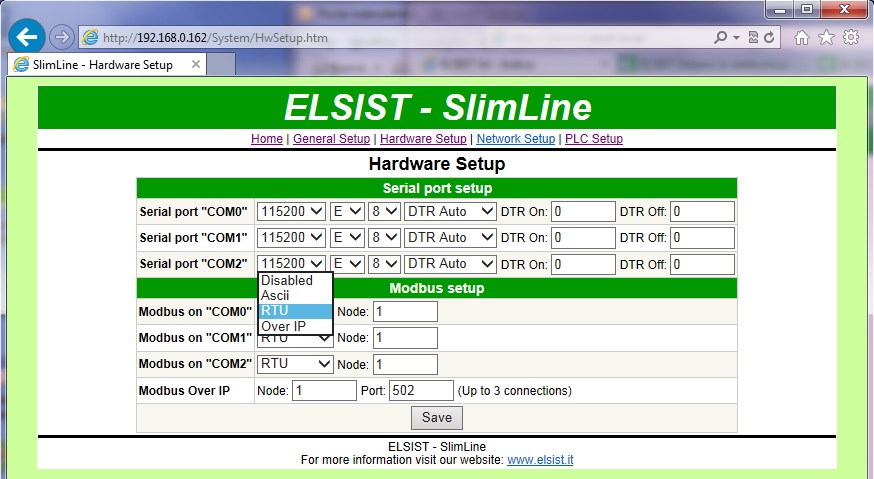Image resolution: width=874 pixels, height=479 pixels.
Task: Open COM1 DTR Auto dropdown
Action: [450, 238]
